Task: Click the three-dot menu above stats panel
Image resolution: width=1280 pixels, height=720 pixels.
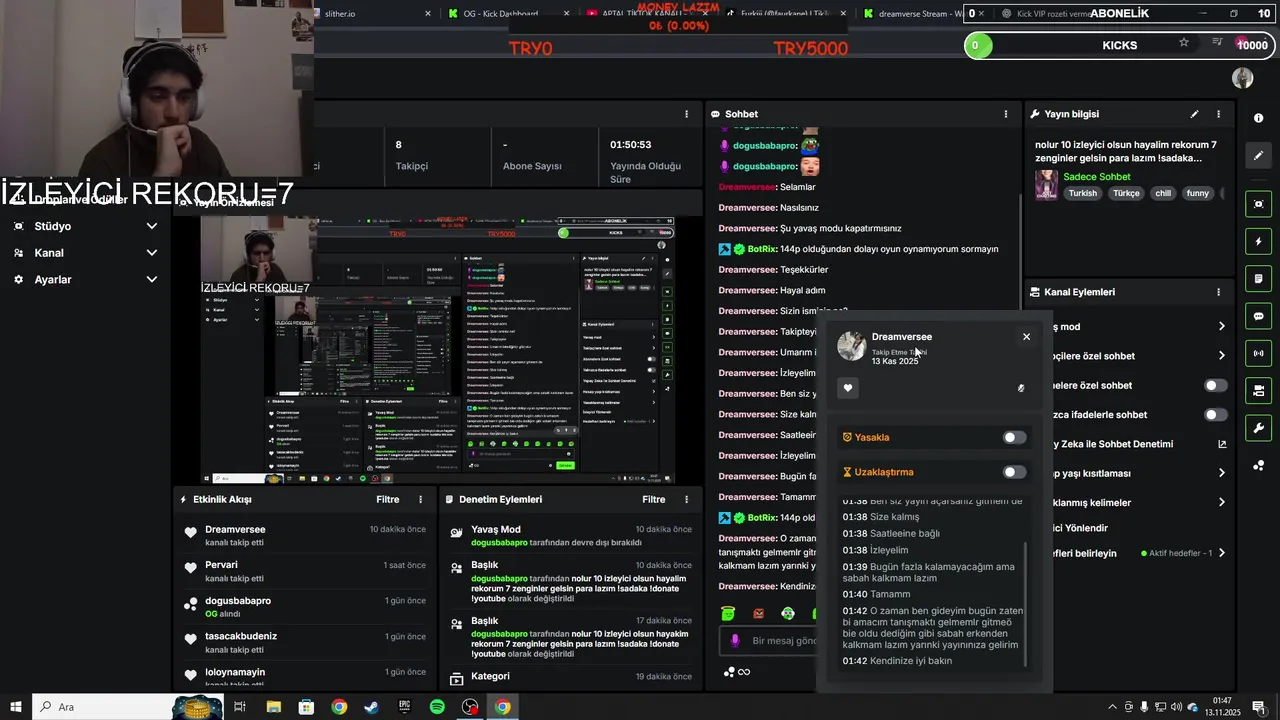Action: 686,114
